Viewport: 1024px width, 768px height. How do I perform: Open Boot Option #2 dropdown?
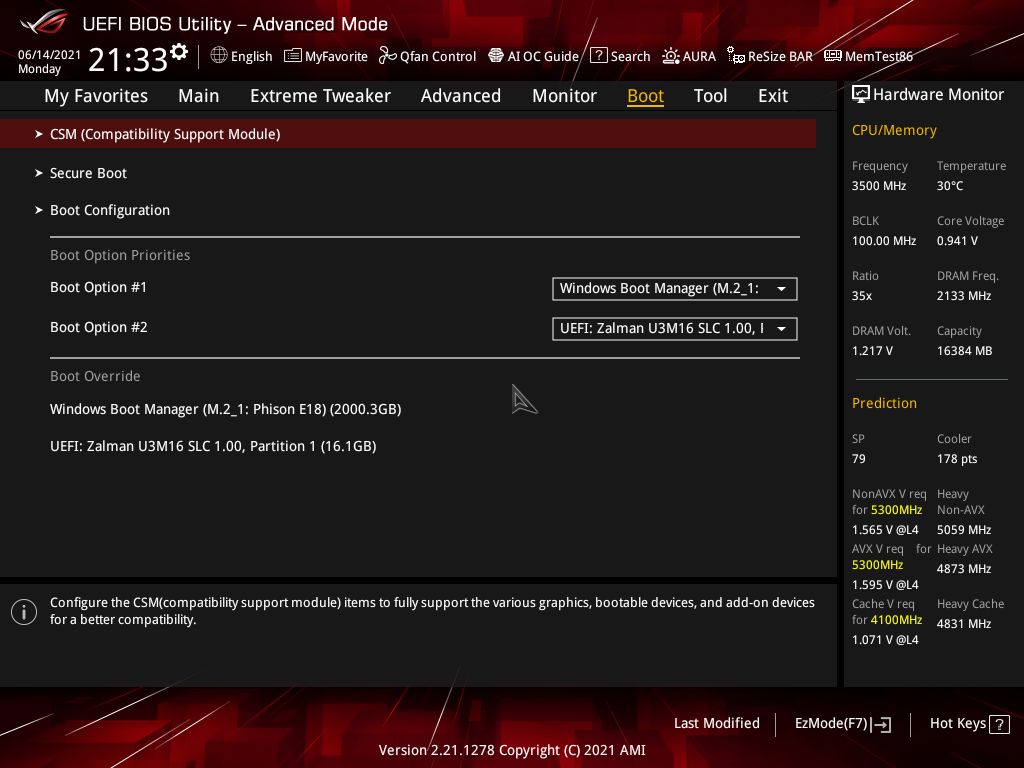click(x=675, y=328)
